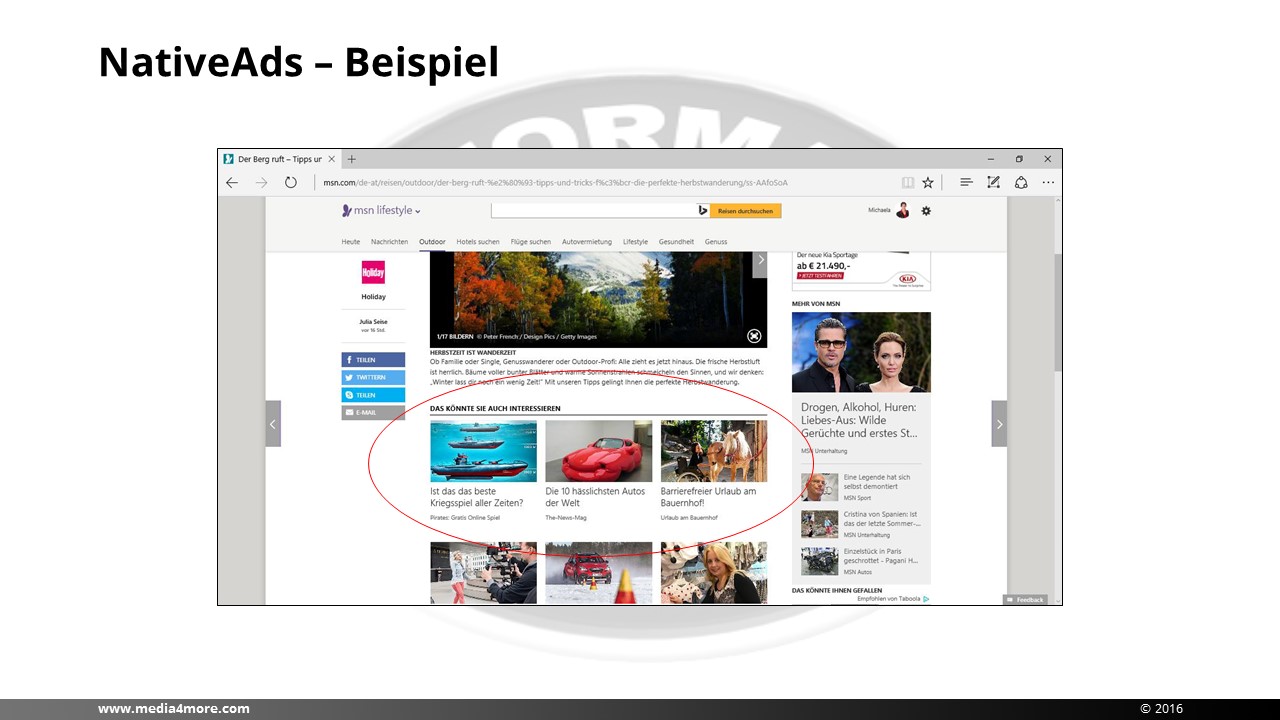Go to next article with right arrow
This screenshot has width=1280, height=720.
pos(998,424)
